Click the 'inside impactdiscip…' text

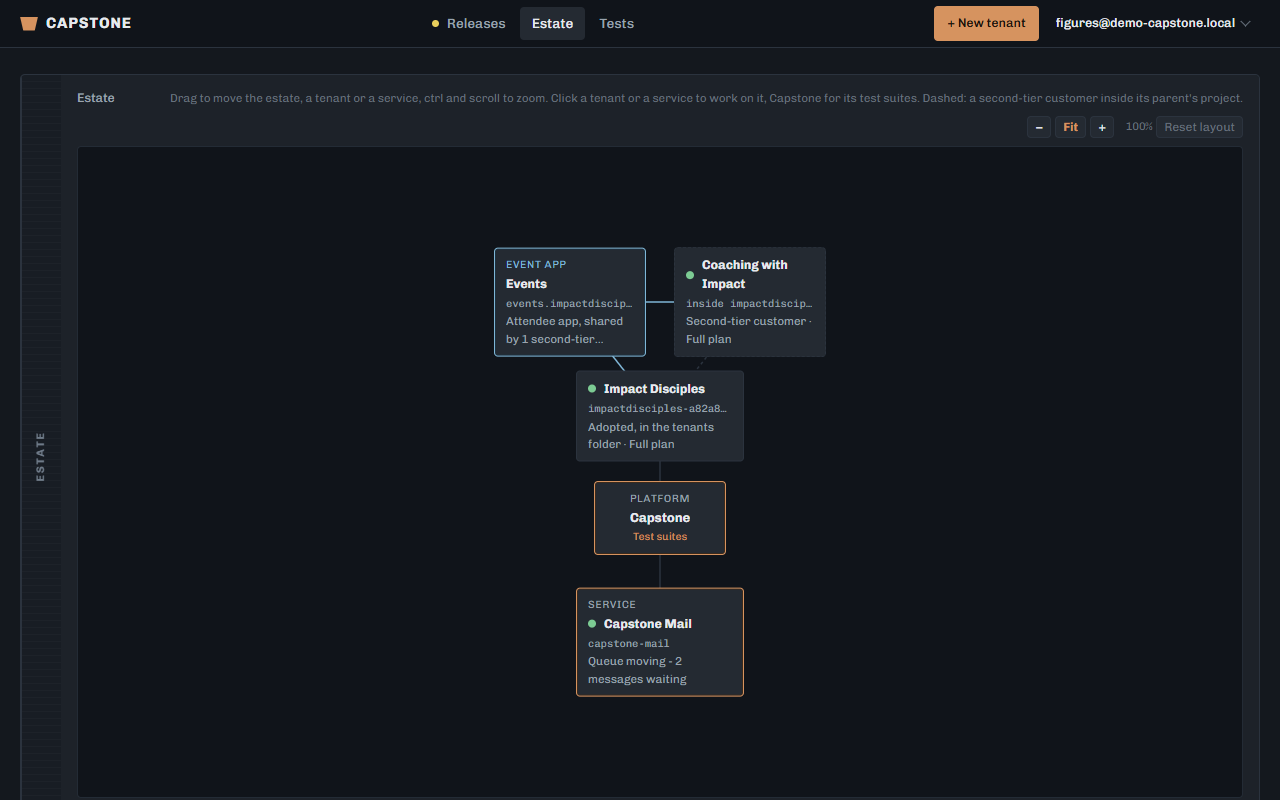click(x=750, y=303)
